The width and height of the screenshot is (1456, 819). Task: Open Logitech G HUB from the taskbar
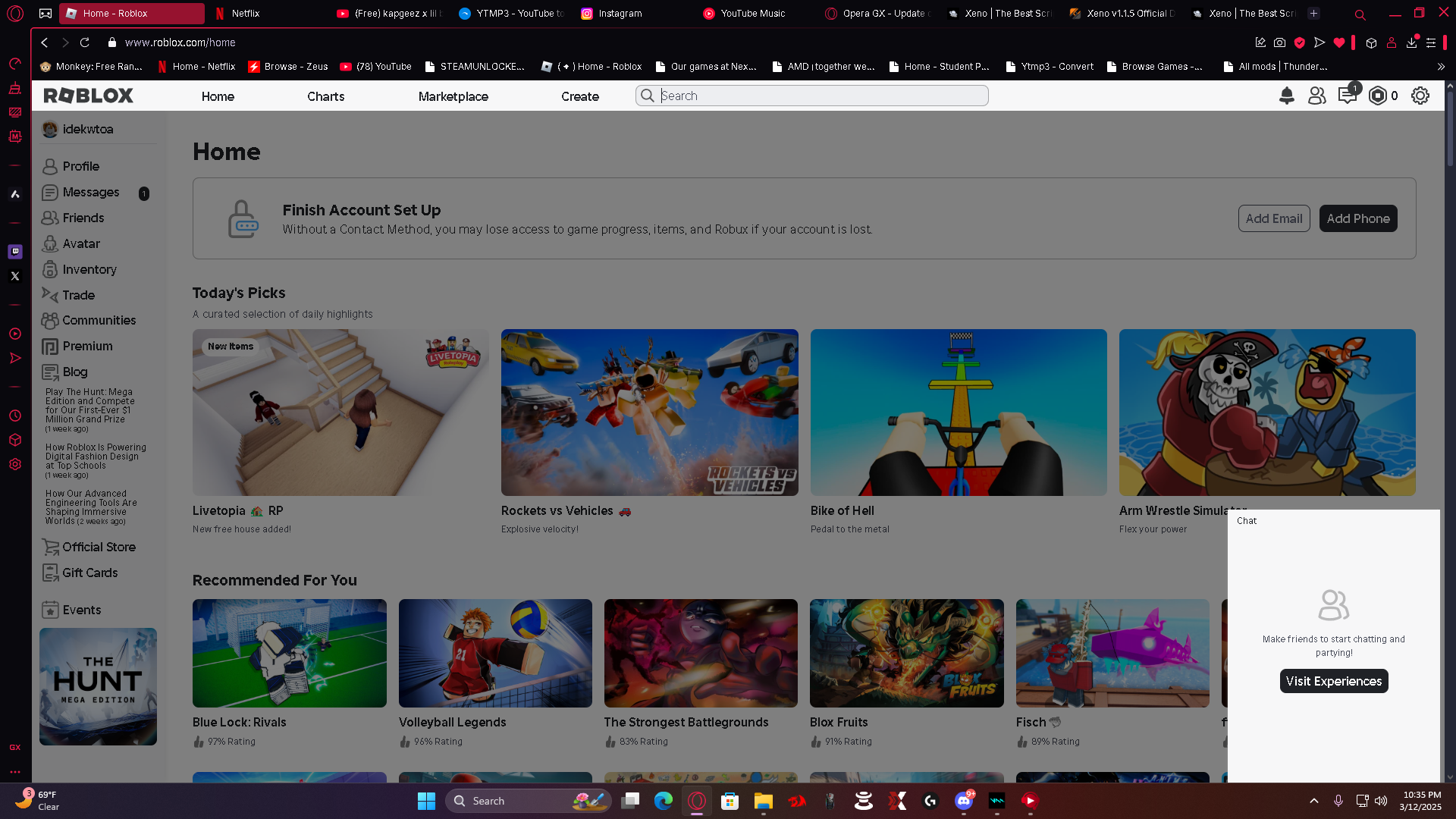click(x=930, y=801)
